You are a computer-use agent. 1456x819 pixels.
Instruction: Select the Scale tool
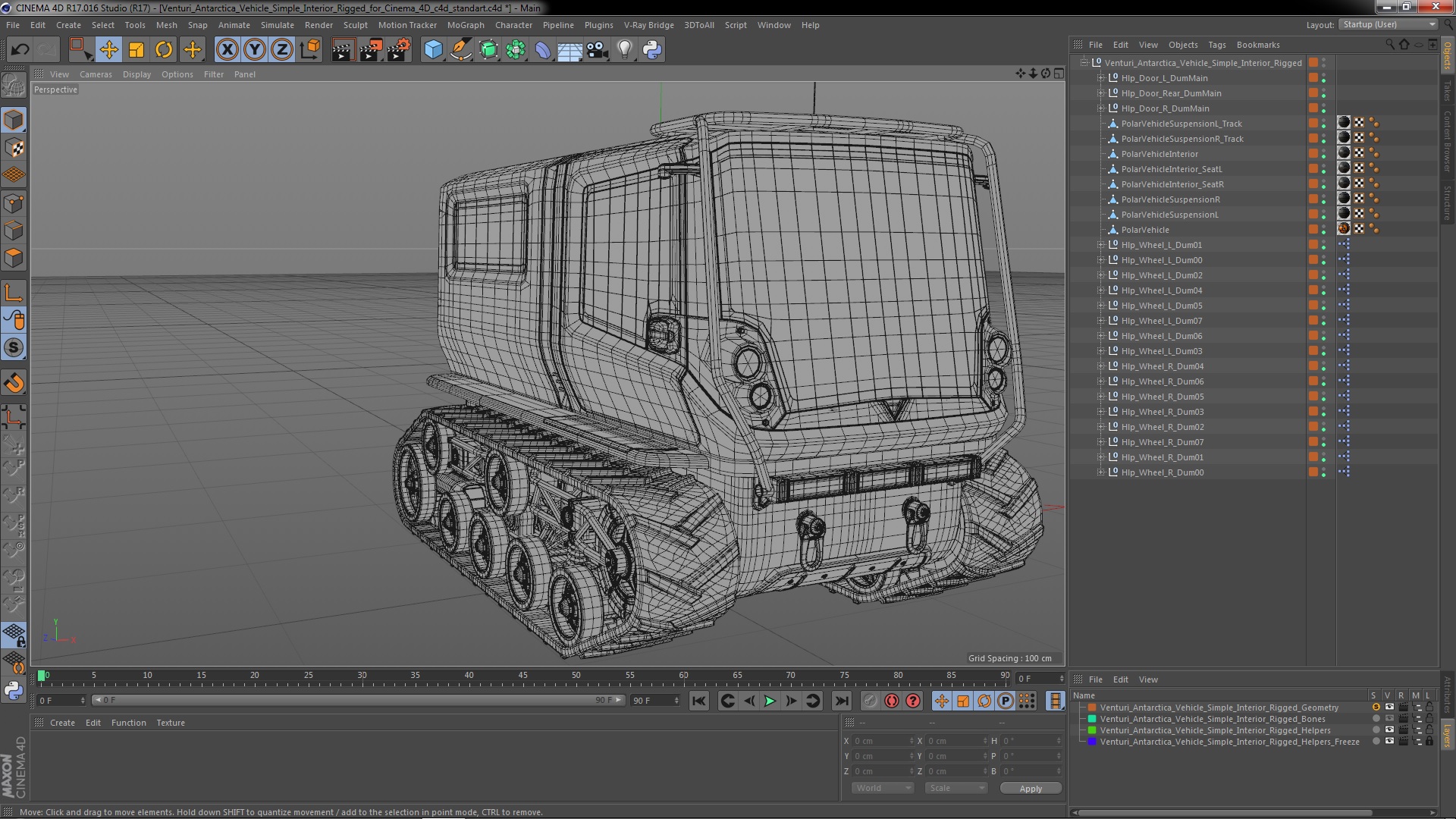(x=136, y=50)
